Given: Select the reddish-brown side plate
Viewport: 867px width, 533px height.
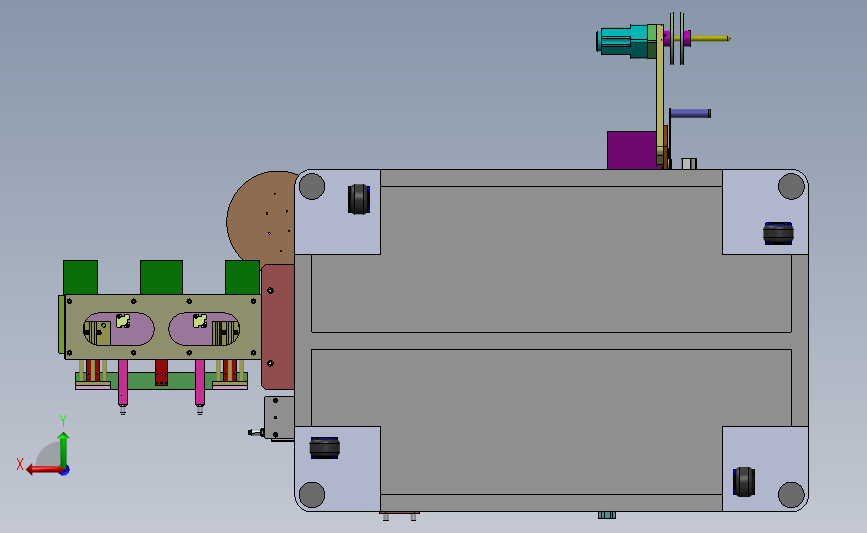Looking at the screenshot, I should pos(278,326).
